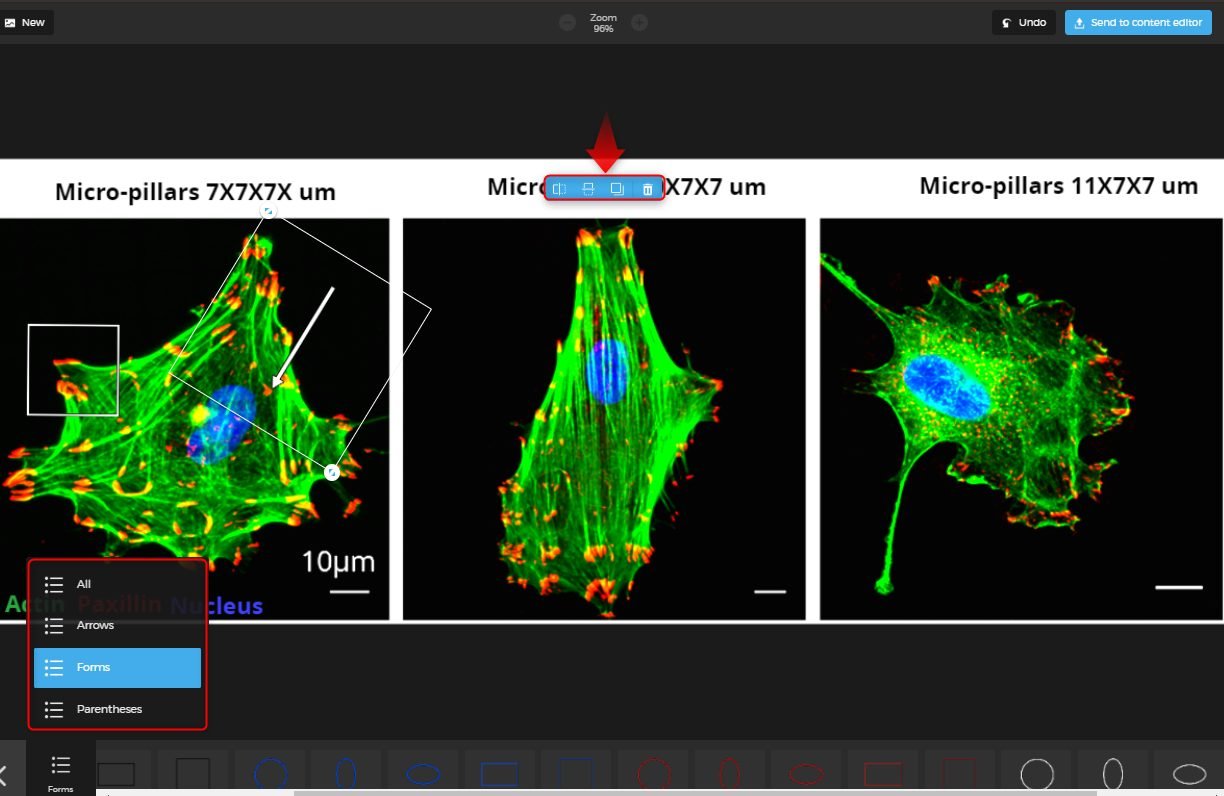Image resolution: width=1224 pixels, height=796 pixels.
Task: Delete the selected shape with trash icon
Action: point(647,189)
